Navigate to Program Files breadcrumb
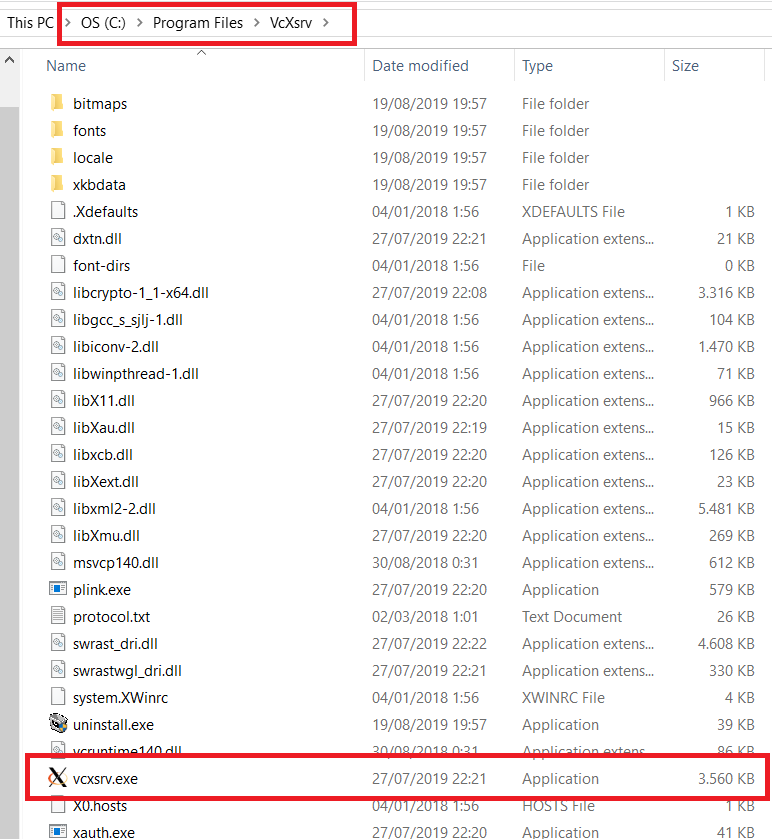This screenshot has height=839, width=772. [x=198, y=22]
